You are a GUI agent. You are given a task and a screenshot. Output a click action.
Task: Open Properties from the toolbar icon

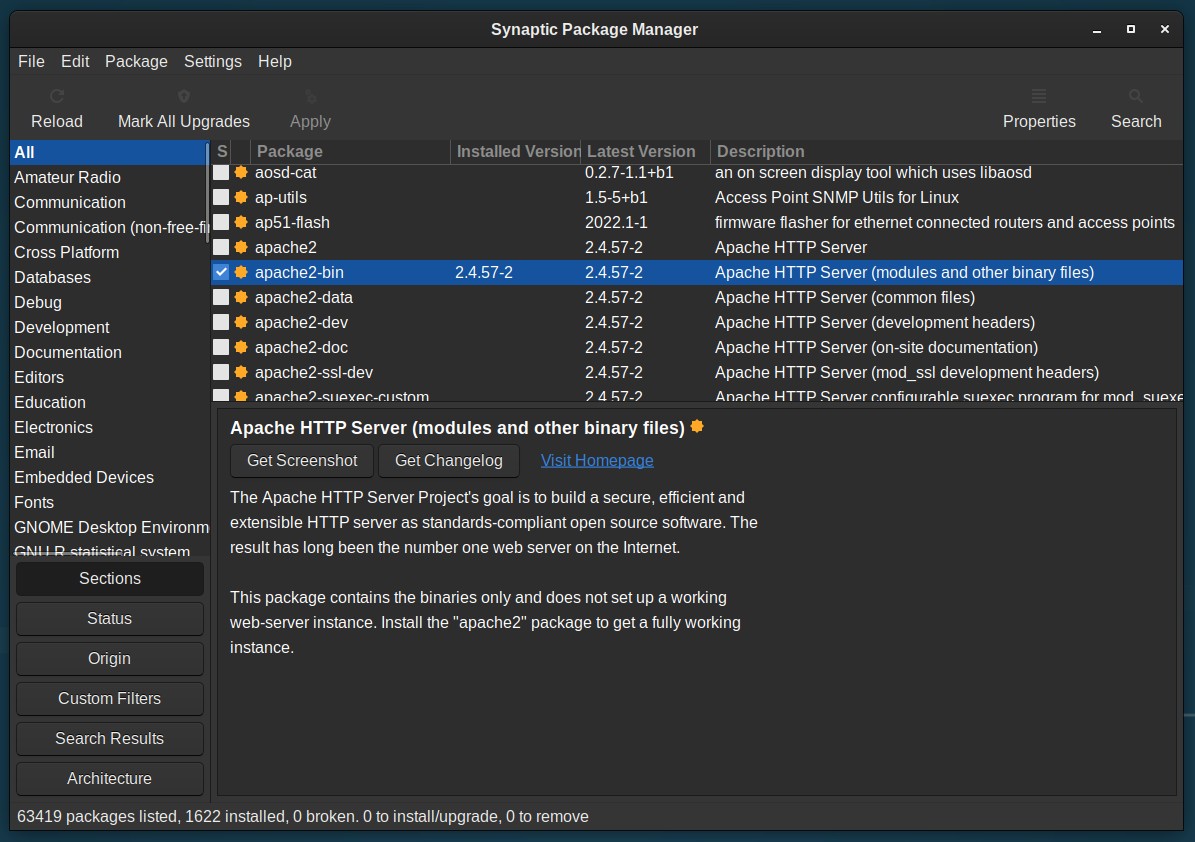pyautogui.click(x=1039, y=96)
